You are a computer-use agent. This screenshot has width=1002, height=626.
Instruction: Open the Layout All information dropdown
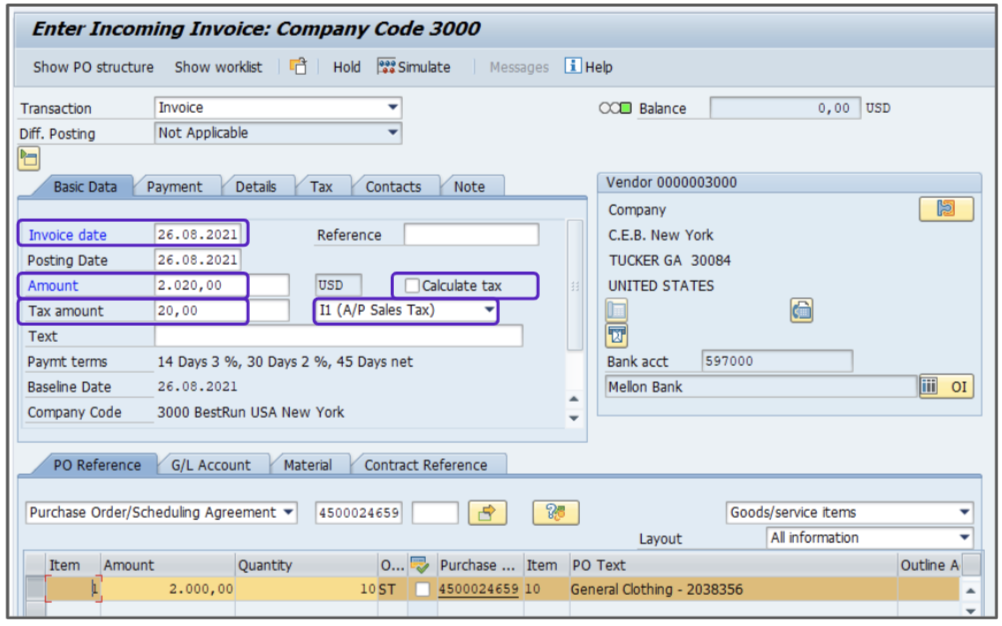(x=964, y=538)
